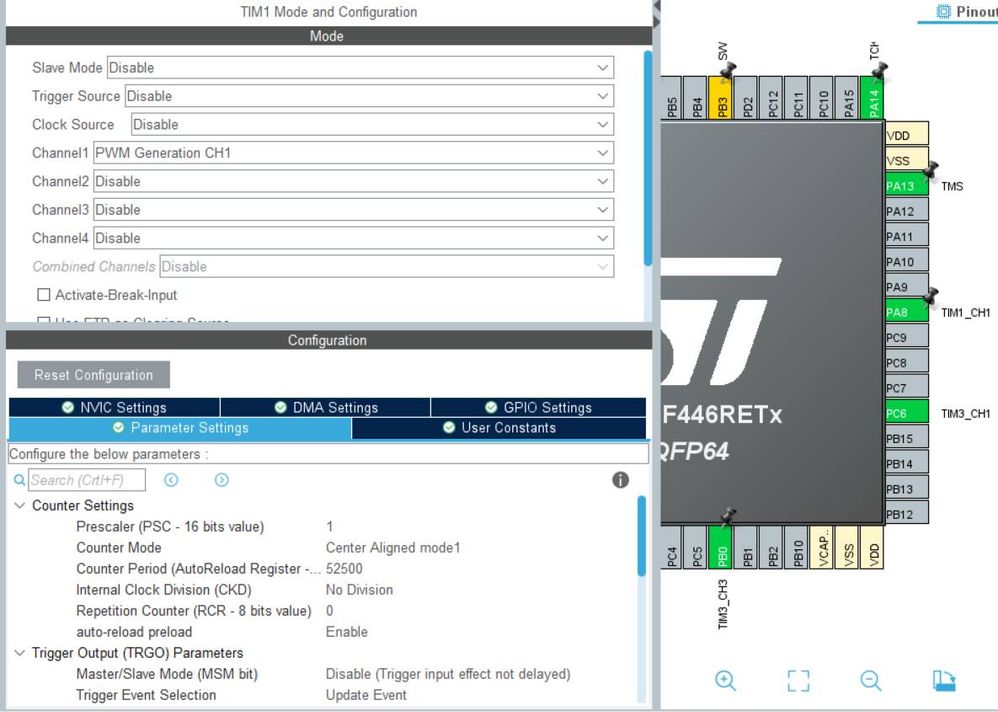Enable the Activate-Break-Input checkbox
998x712 pixels.
(44, 295)
